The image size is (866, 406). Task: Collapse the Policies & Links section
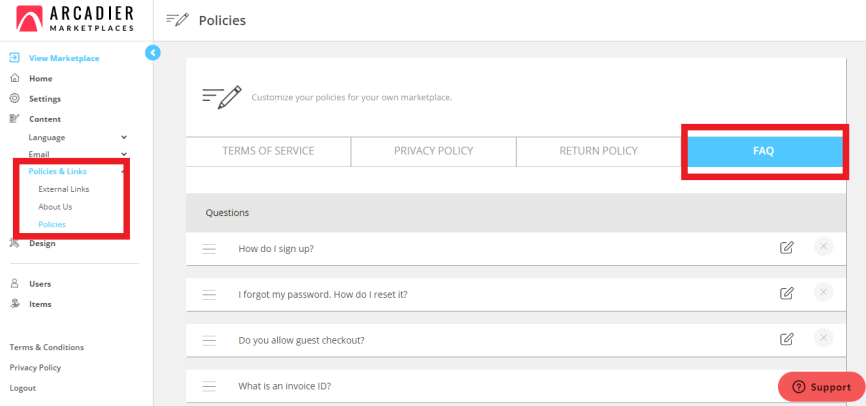(x=123, y=171)
